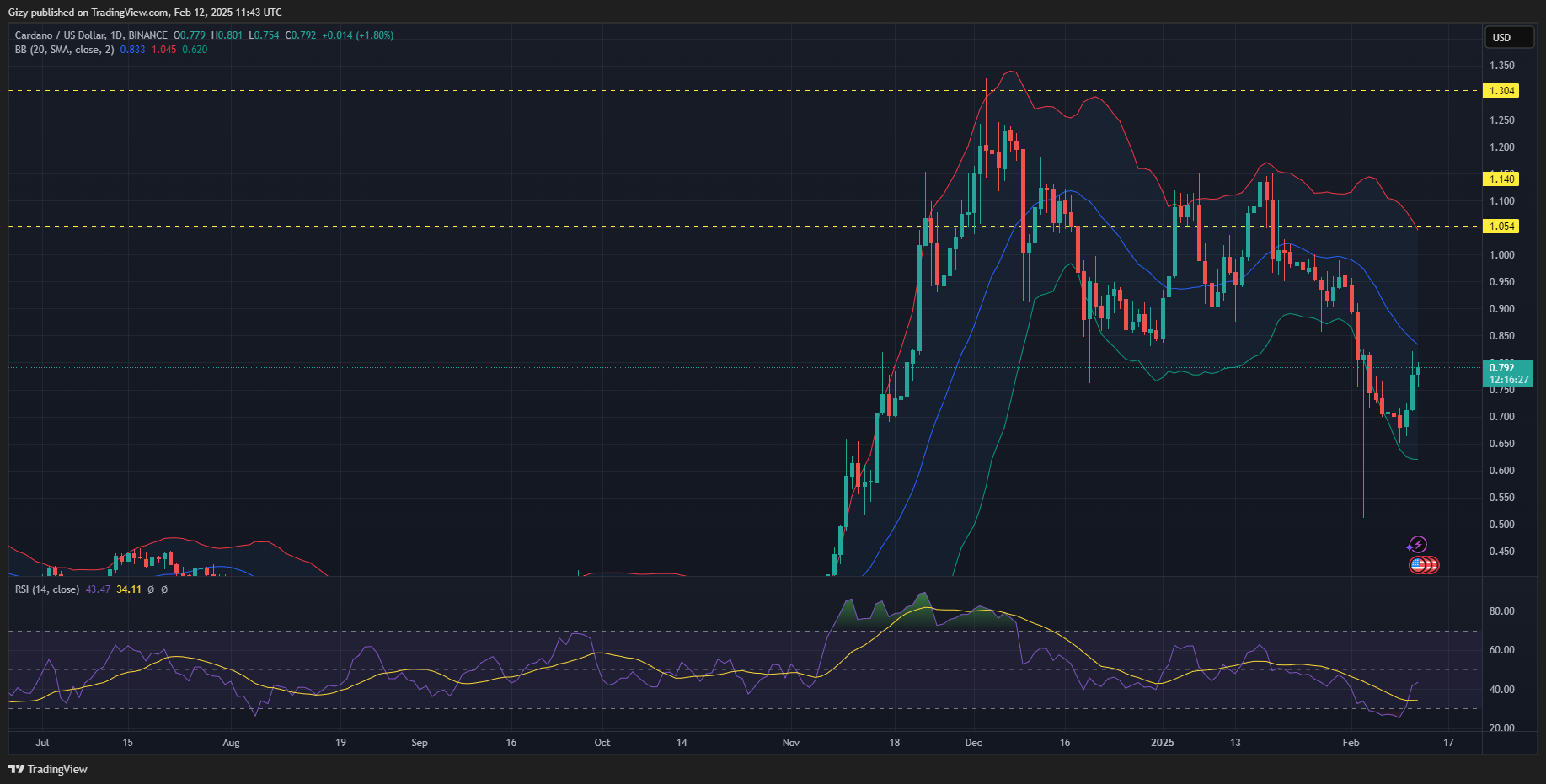Click the 1.140 price level label
The image size is (1546, 784).
click(x=1501, y=179)
